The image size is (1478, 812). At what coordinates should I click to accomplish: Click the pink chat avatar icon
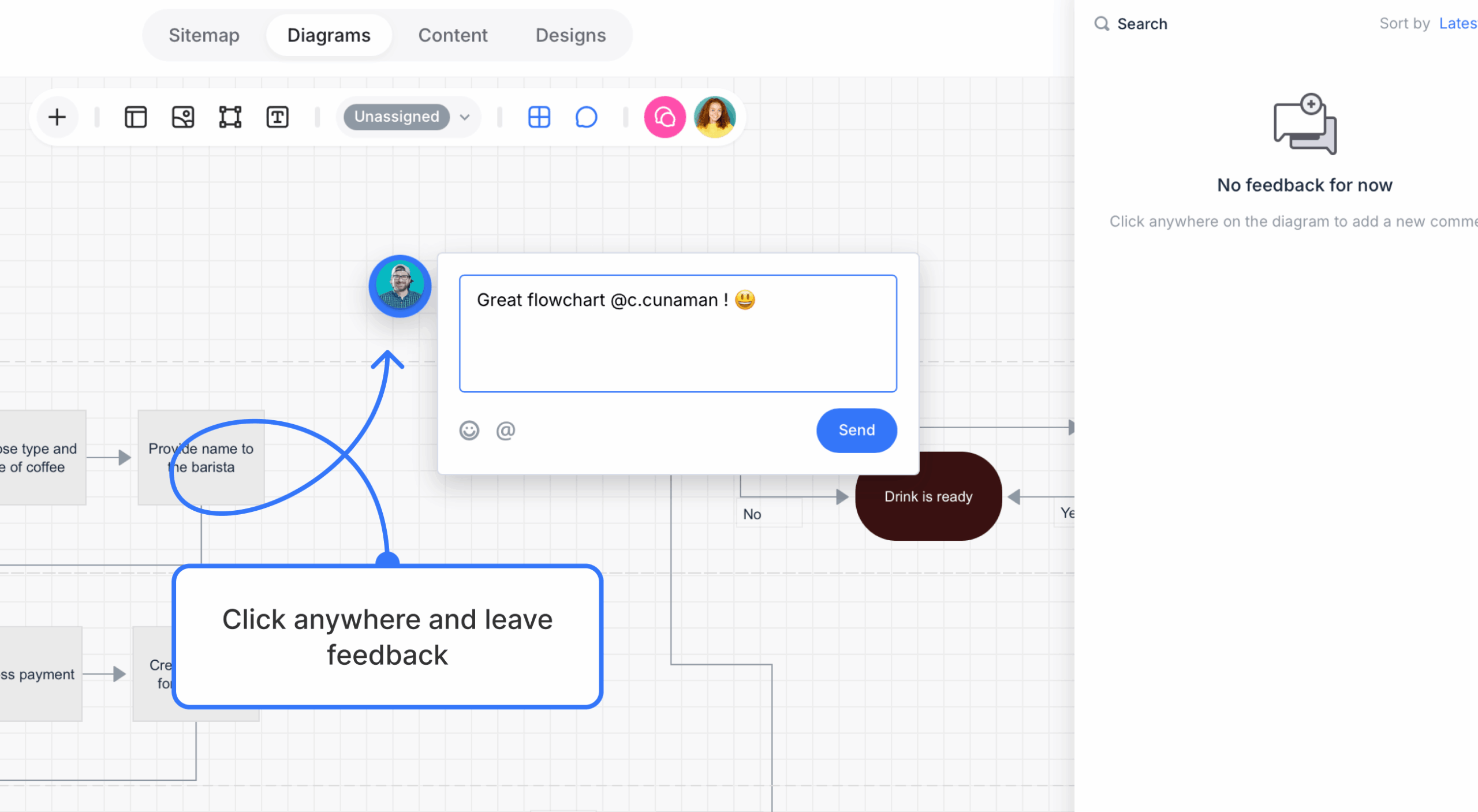(665, 117)
